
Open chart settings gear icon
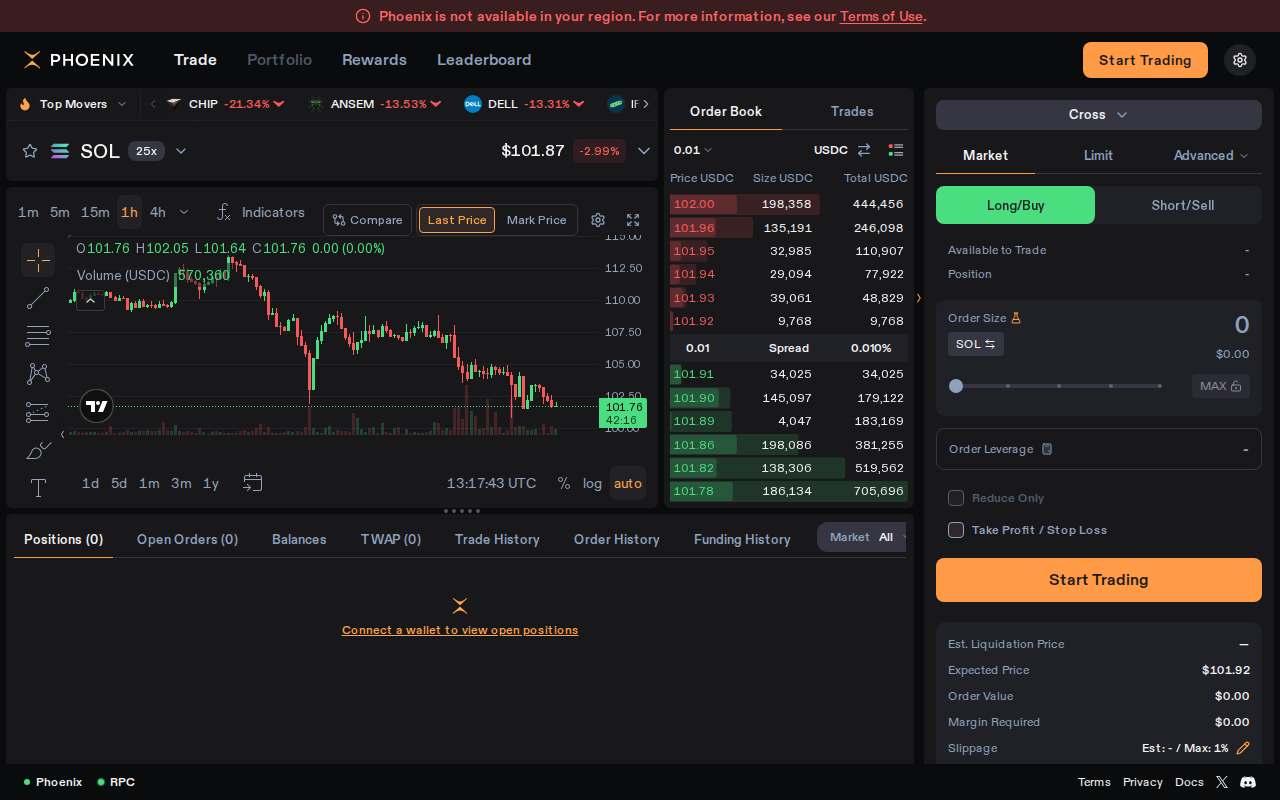pyautogui.click(x=598, y=220)
